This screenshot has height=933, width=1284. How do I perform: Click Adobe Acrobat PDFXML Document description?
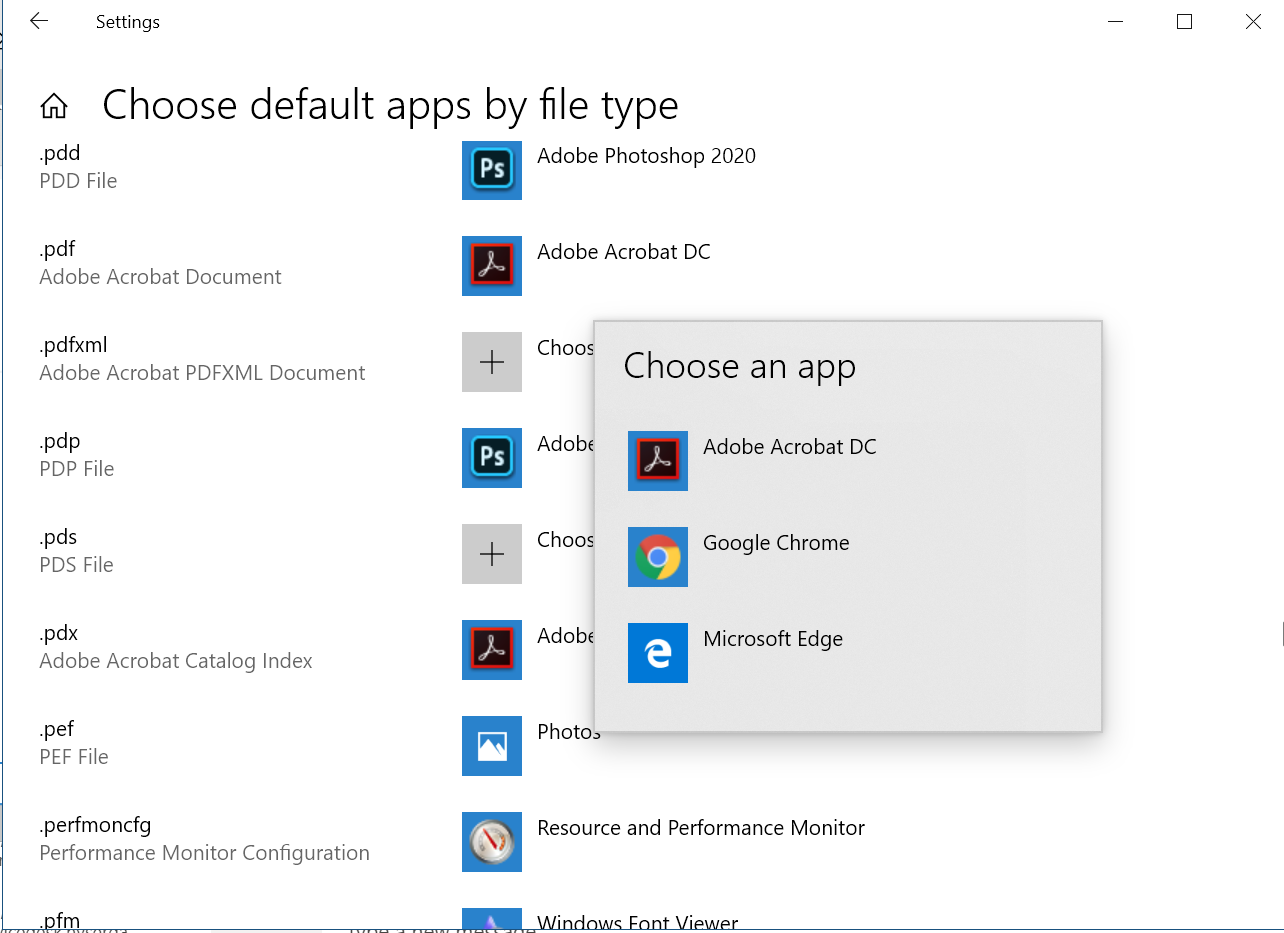click(202, 373)
